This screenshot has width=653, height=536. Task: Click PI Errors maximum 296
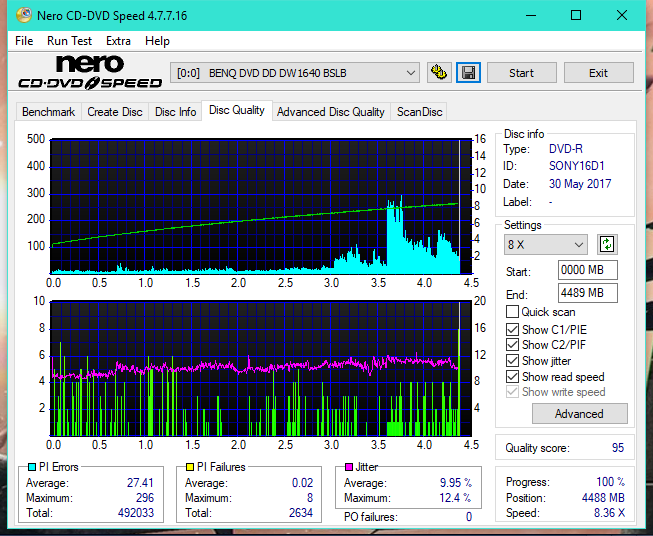point(145,497)
